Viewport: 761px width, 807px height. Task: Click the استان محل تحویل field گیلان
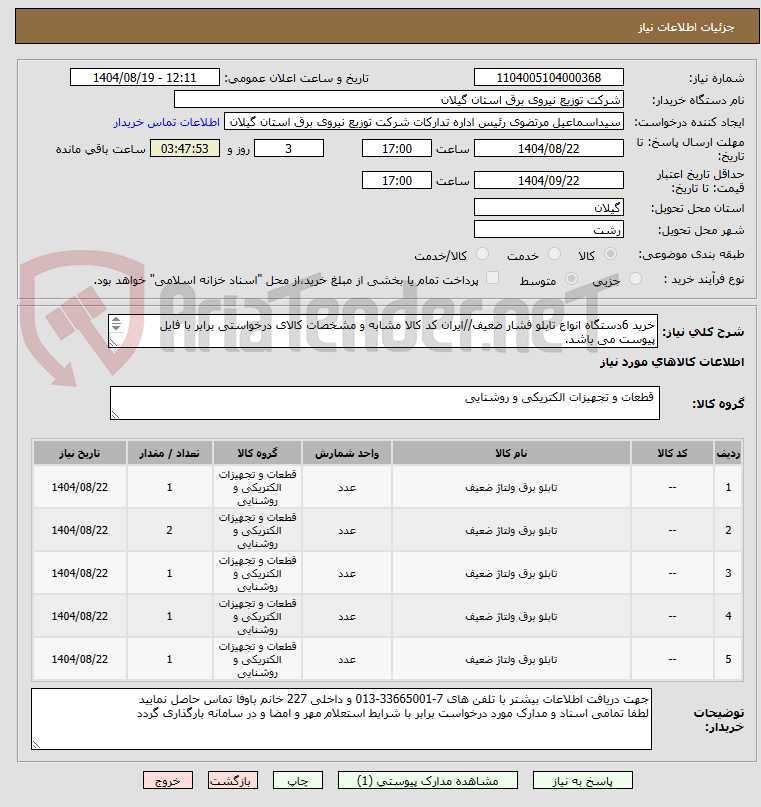click(x=548, y=207)
